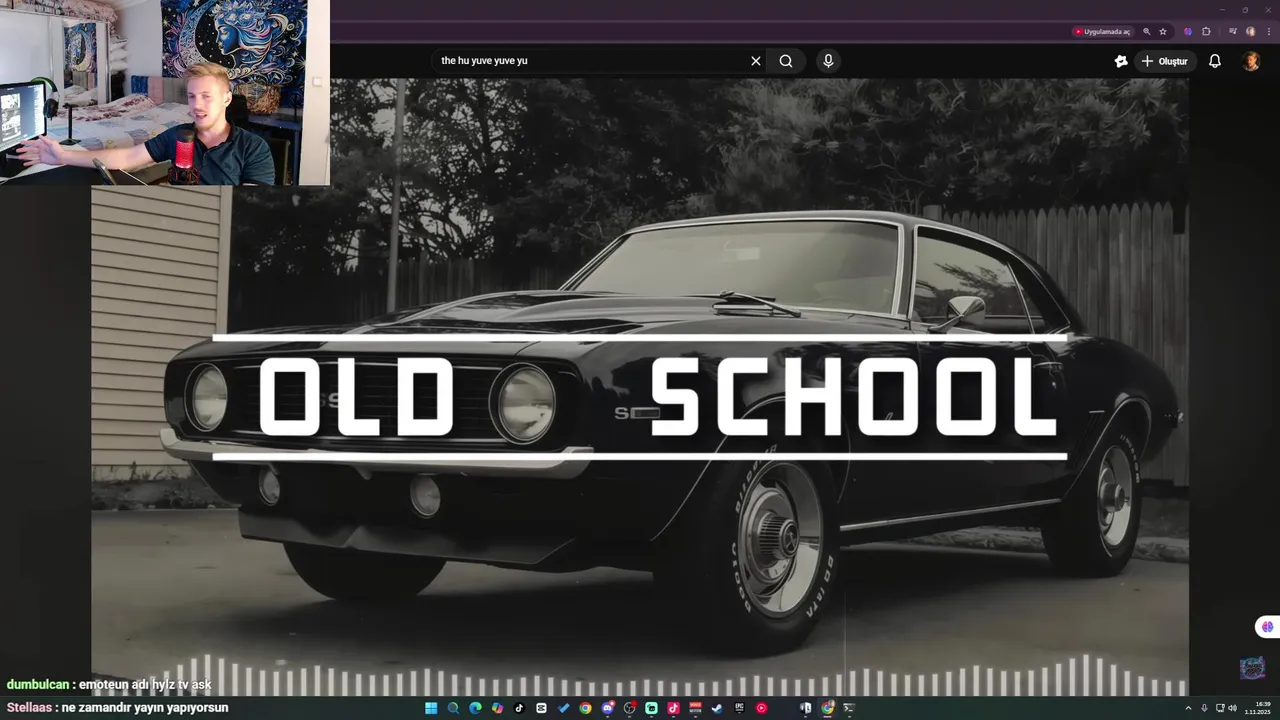Click the YouTube search magnifier button
Image resolution: width=1280 pixels, height=720 pixels.
786,61
